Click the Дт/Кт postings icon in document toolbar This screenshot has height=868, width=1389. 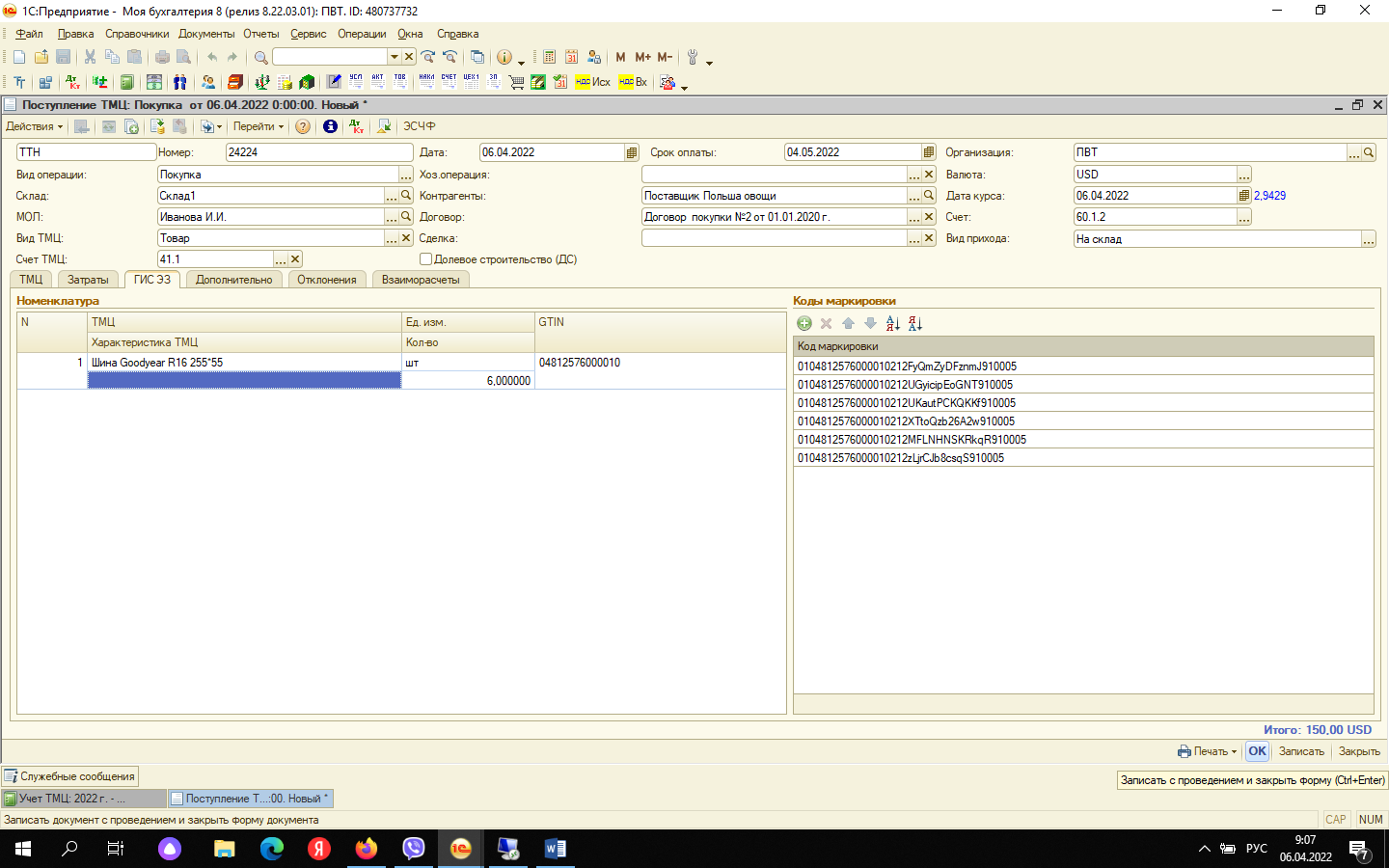357,126
